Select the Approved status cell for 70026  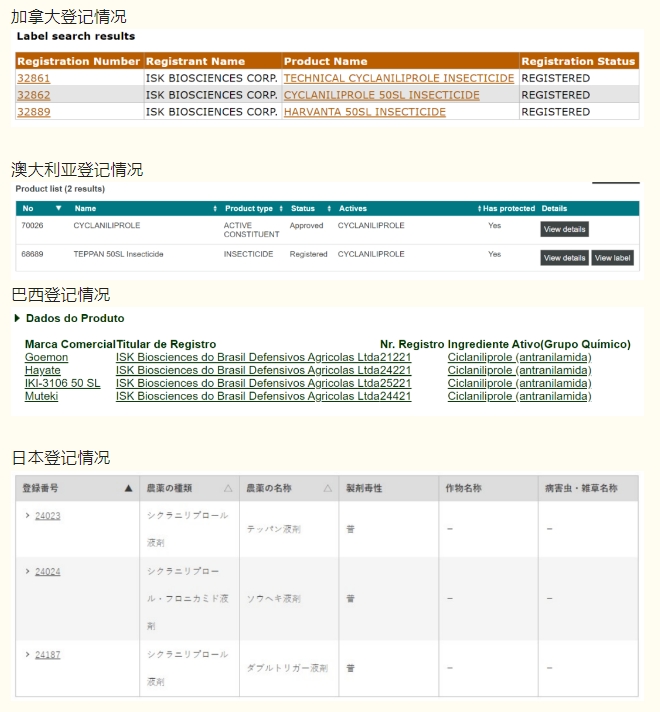(307, 226)
